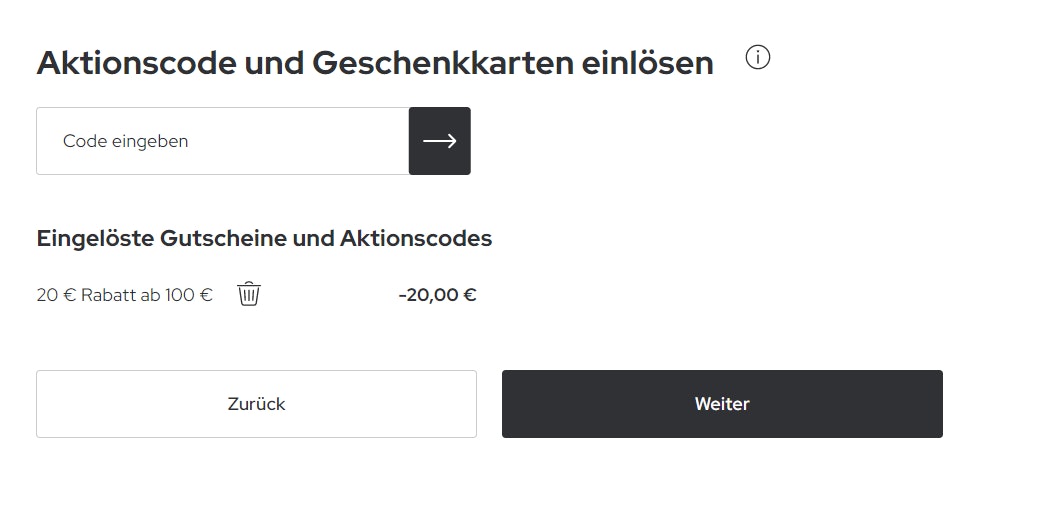Submit the code with the arrow button

coord(440,141)
